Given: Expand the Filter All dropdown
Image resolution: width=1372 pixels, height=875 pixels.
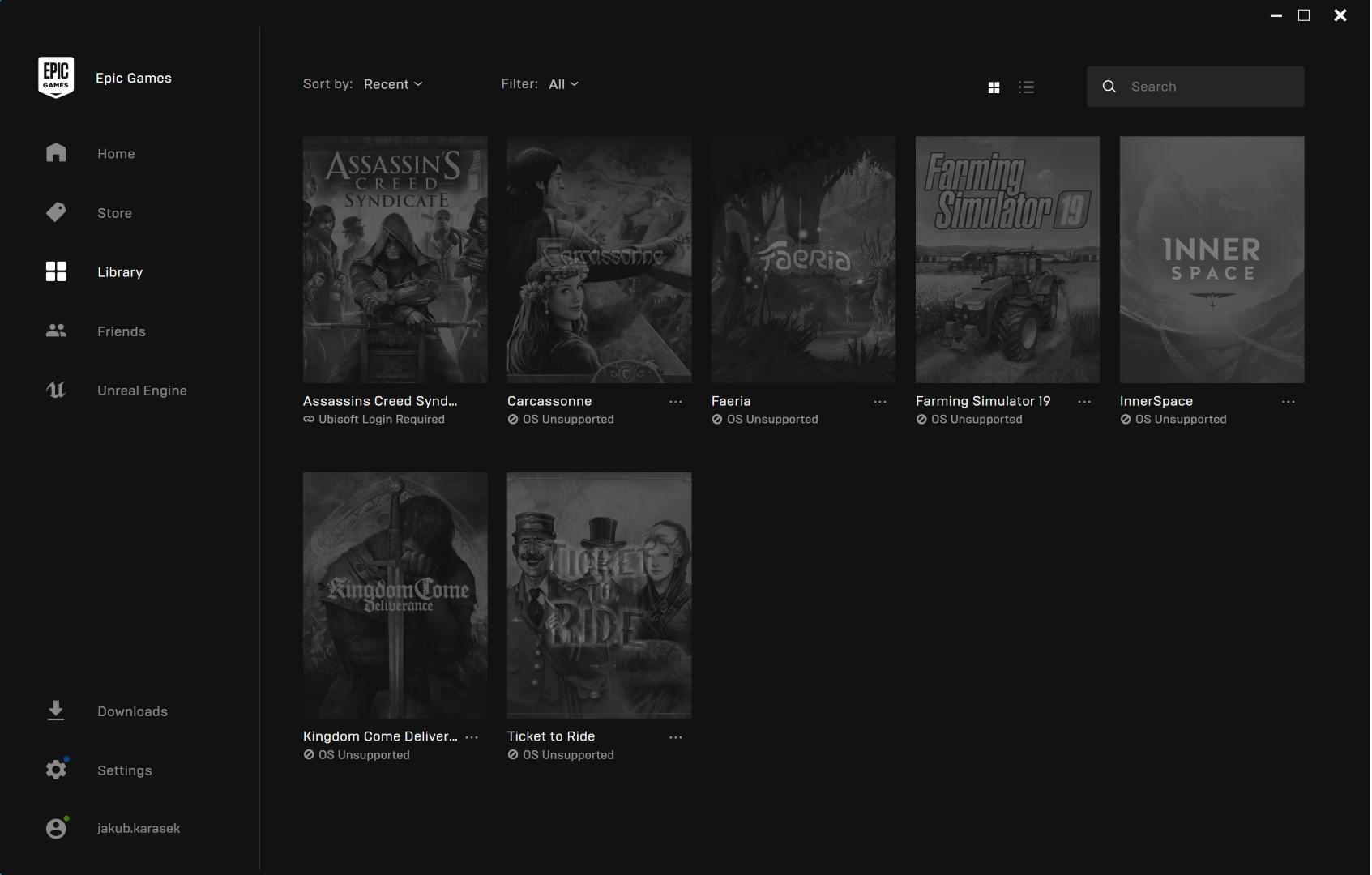Looking at the screenshot, I should 563,84.
